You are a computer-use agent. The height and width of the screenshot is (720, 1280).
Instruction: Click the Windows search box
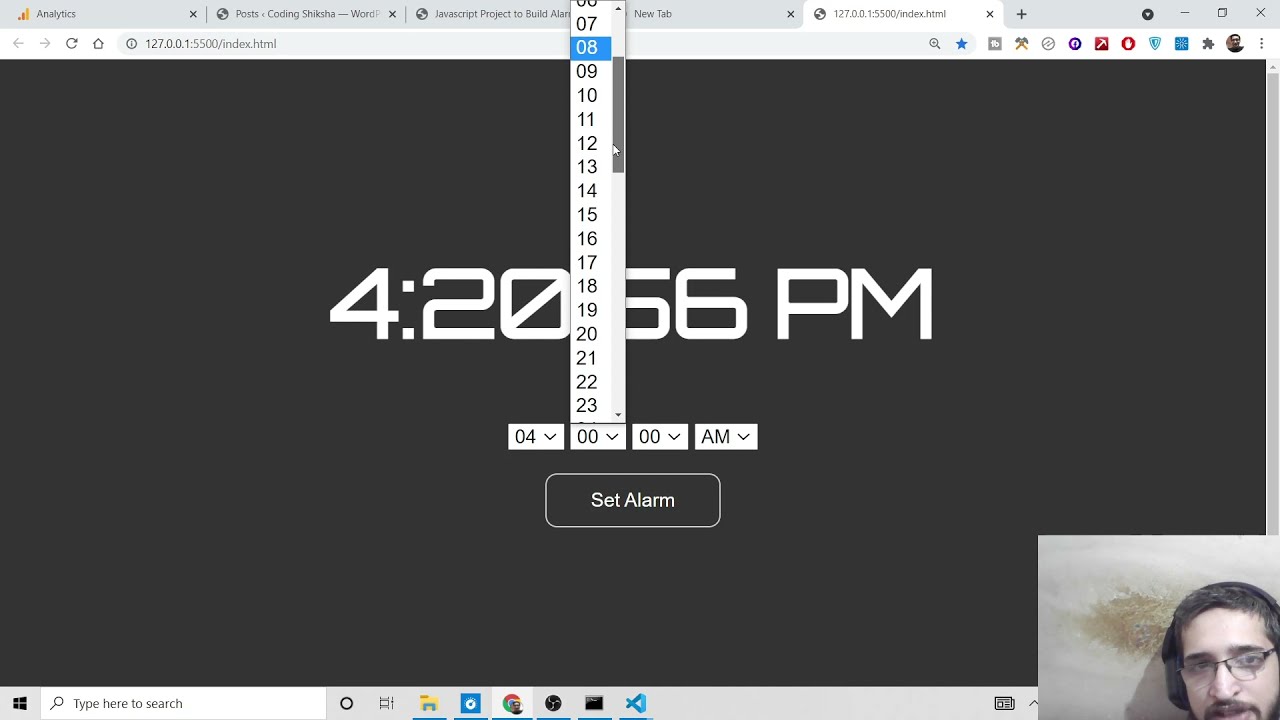pos(185,704)
